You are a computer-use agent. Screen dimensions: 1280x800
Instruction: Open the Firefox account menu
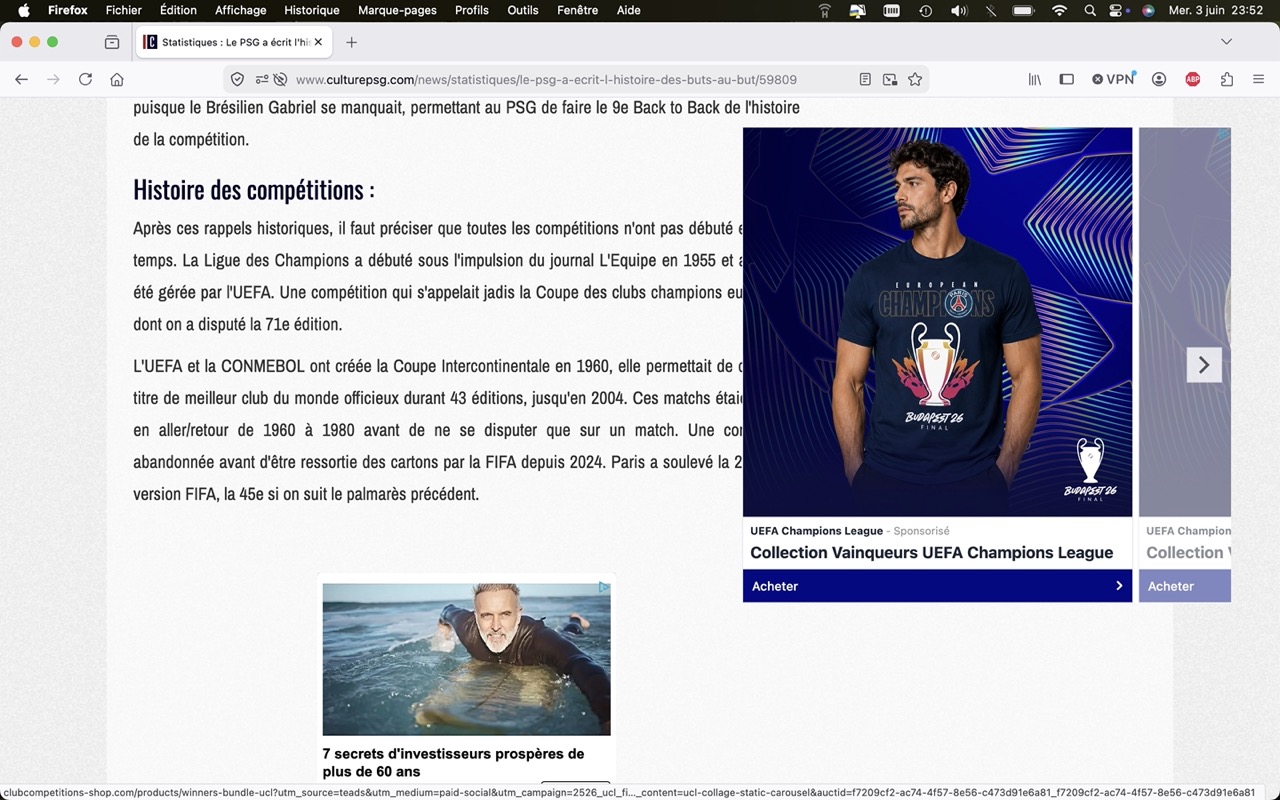tap(1159, 80)
